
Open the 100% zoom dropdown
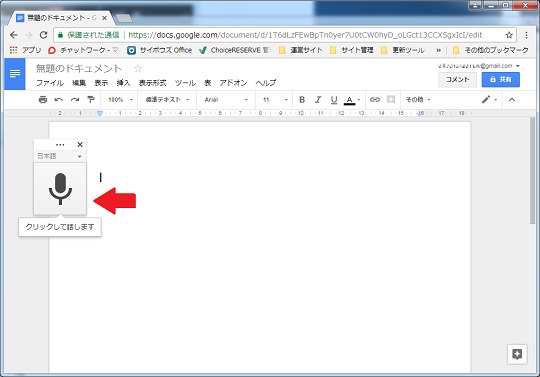120,100
